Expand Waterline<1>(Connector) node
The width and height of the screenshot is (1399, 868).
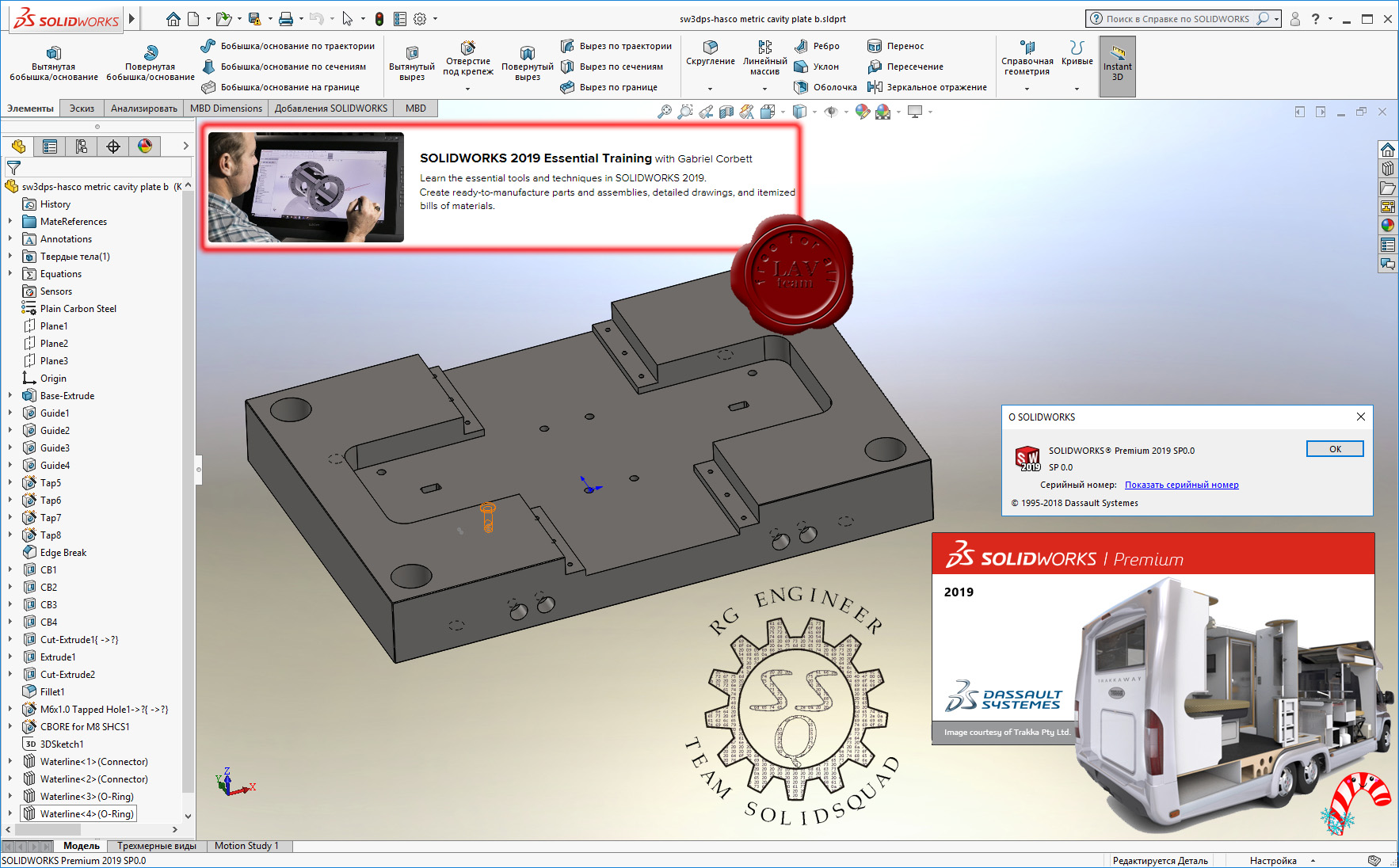10,761
